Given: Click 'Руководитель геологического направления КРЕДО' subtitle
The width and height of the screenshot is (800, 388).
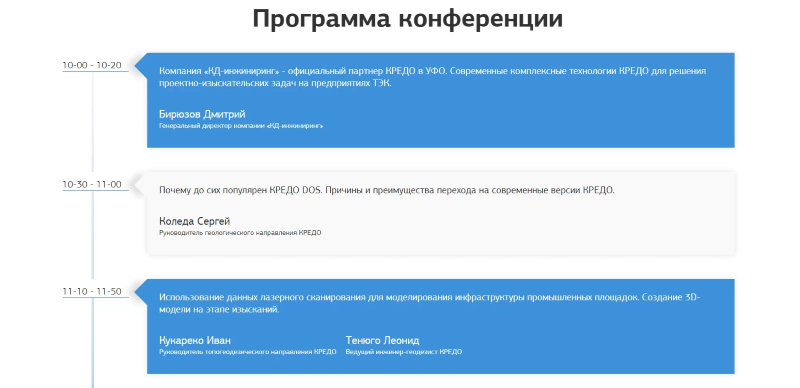Looking at the screenshot, I should click(x=240, y=233).
